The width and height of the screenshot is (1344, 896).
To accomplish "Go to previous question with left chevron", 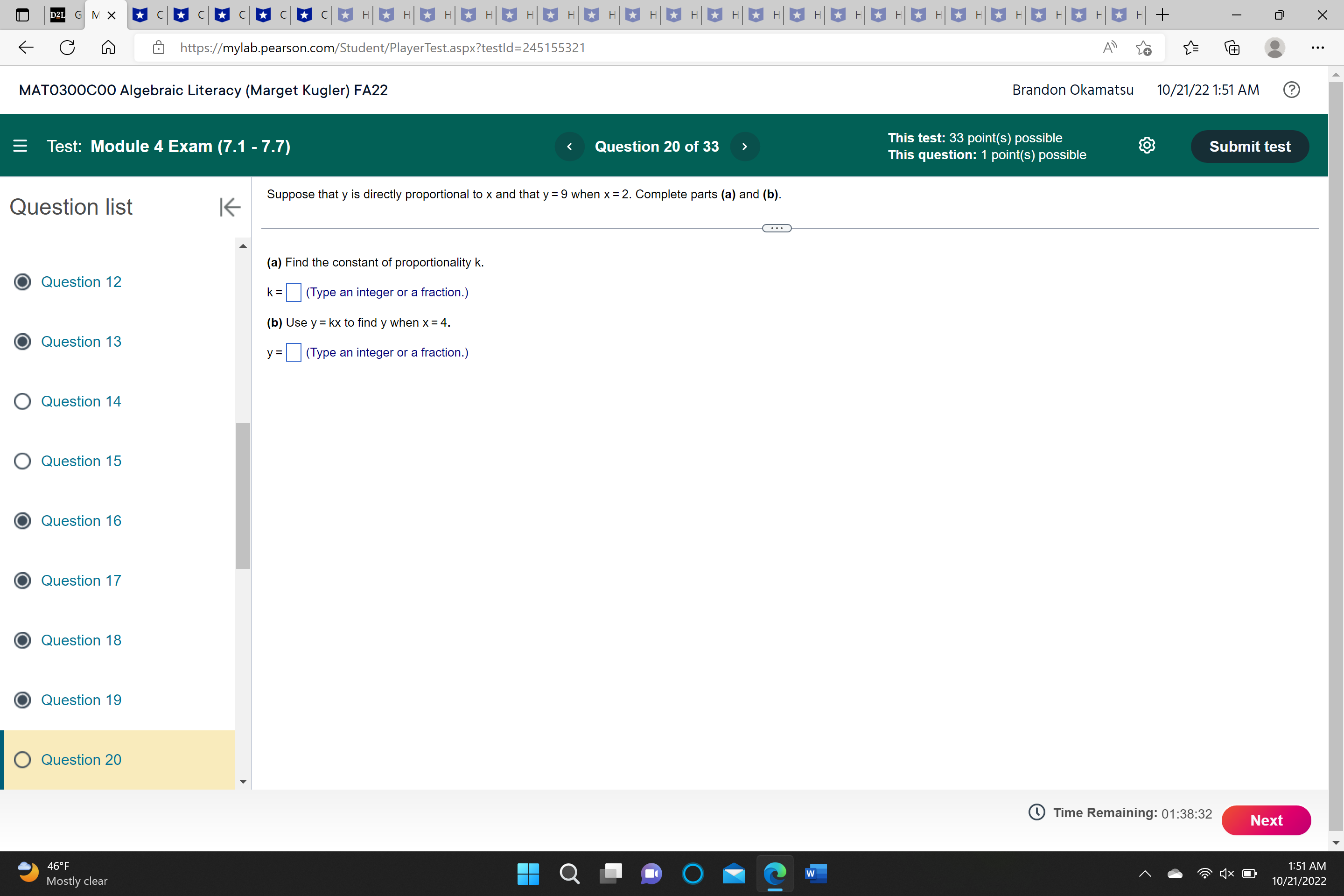I will tap(569, 146).
